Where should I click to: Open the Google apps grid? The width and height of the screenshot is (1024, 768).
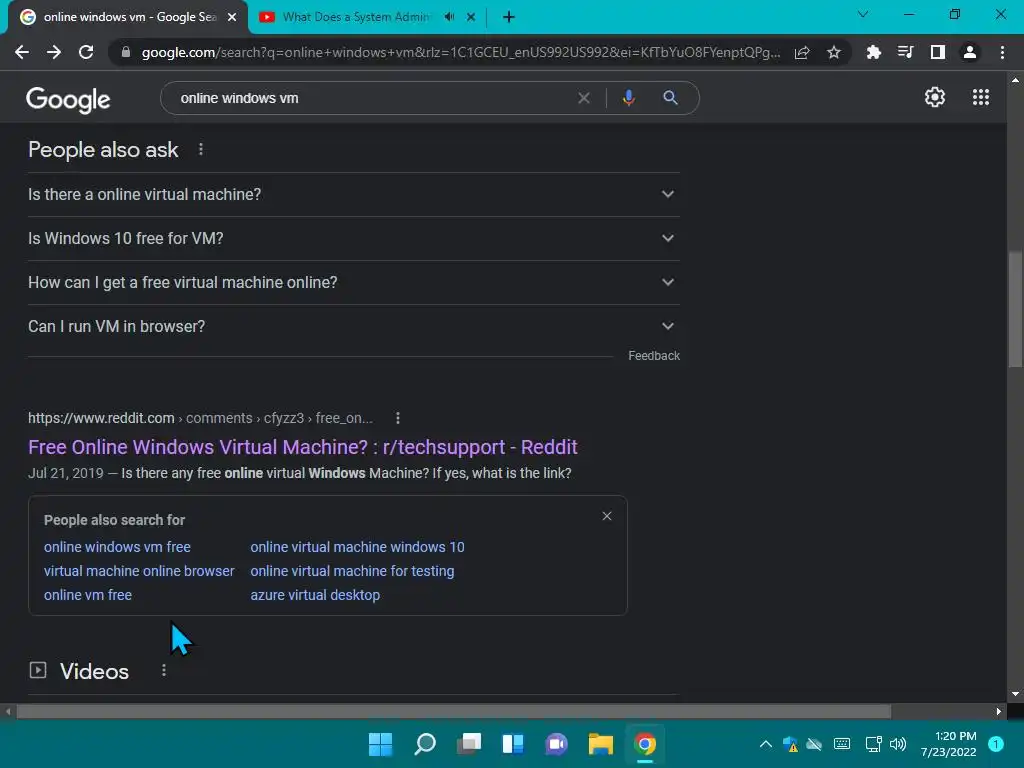point(981,97)
